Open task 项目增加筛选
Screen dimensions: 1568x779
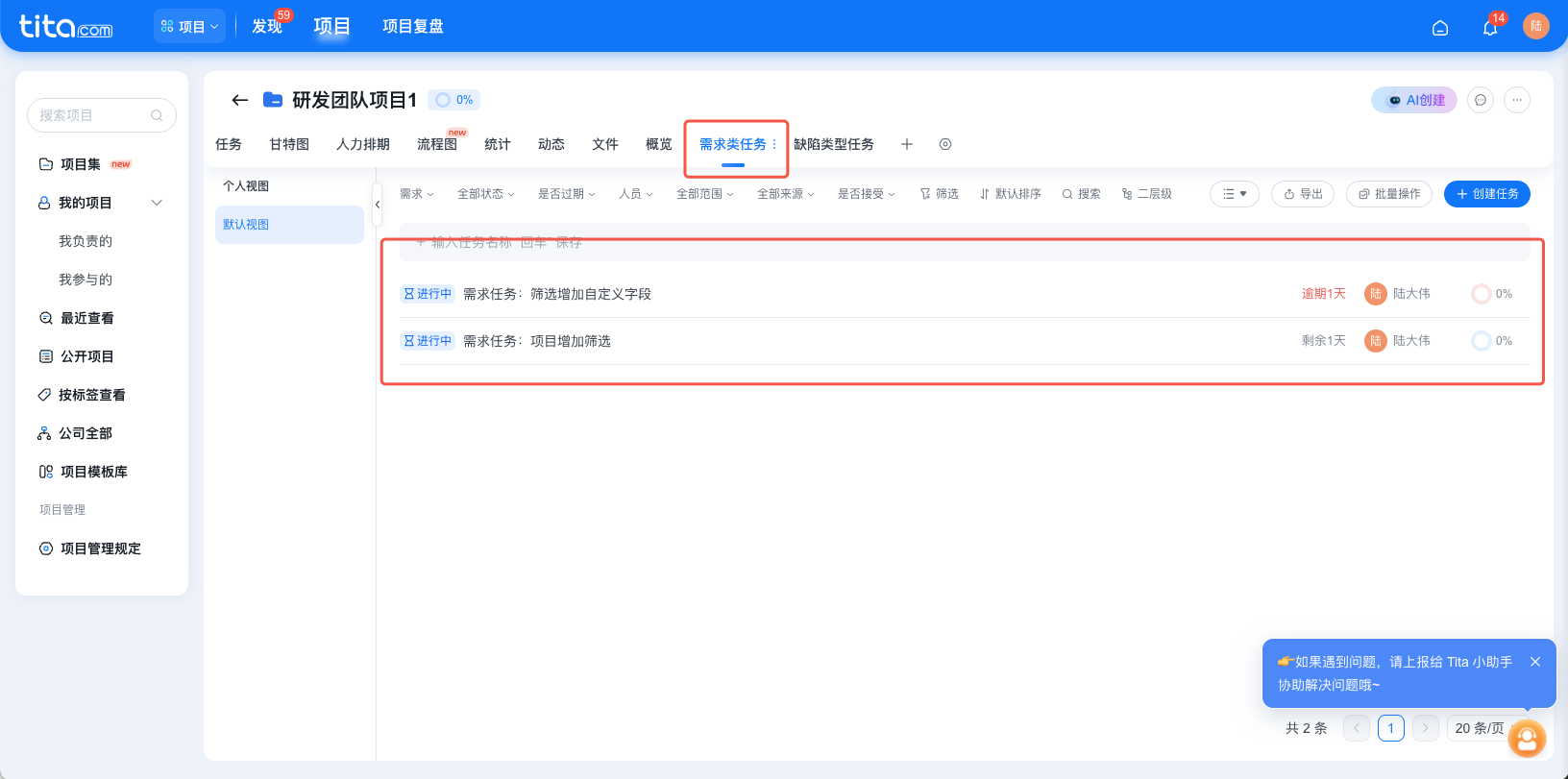click(537, 341)
